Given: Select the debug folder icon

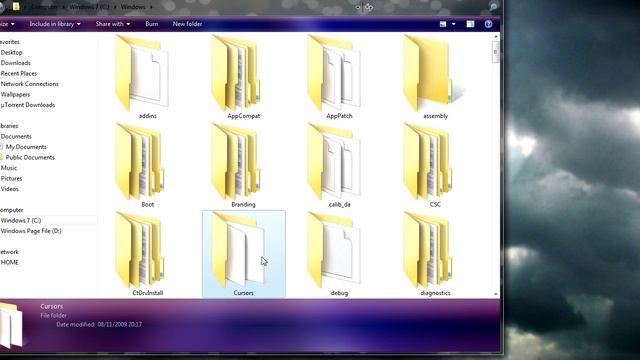Looking at the screenshot, I should pos(333,250).
